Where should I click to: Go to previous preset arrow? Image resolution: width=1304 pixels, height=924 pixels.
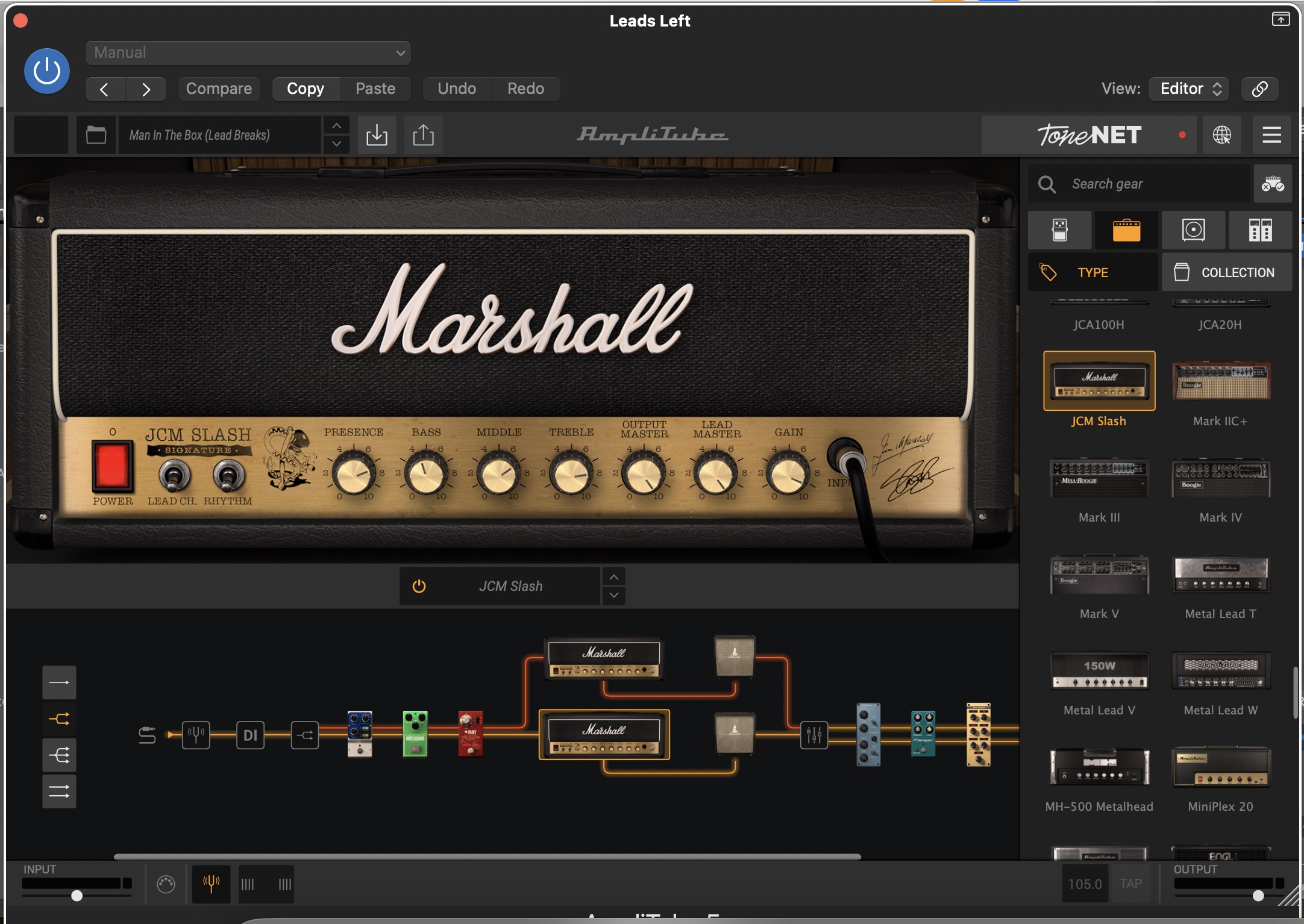point(105,89)
